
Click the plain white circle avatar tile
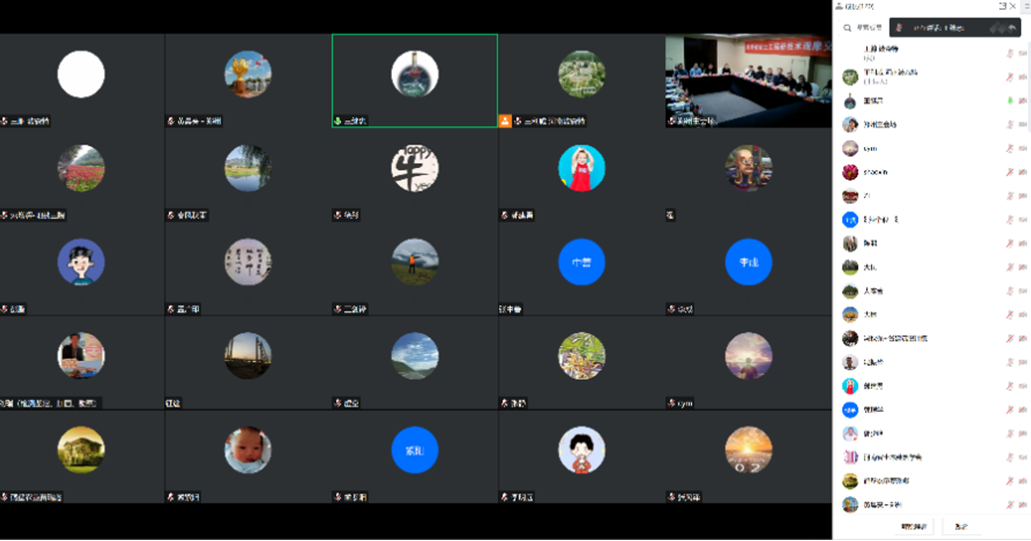tap(81, 74)
